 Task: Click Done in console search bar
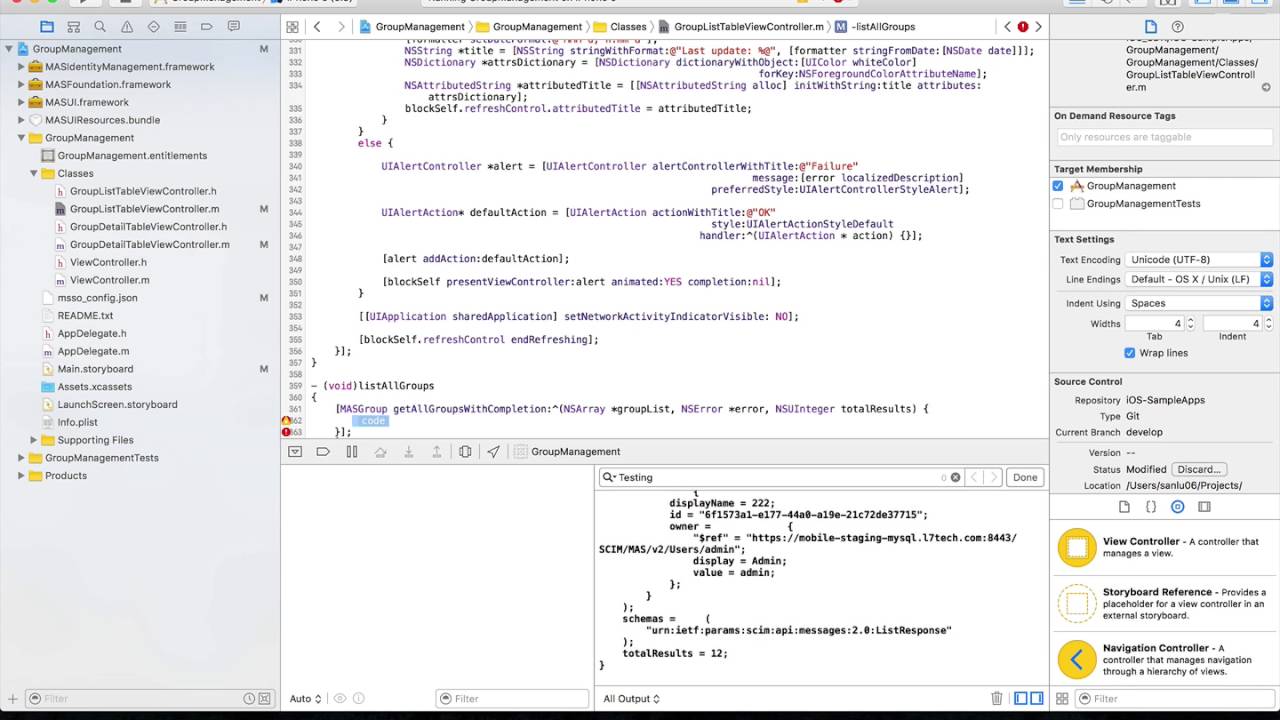point(1025,478)
